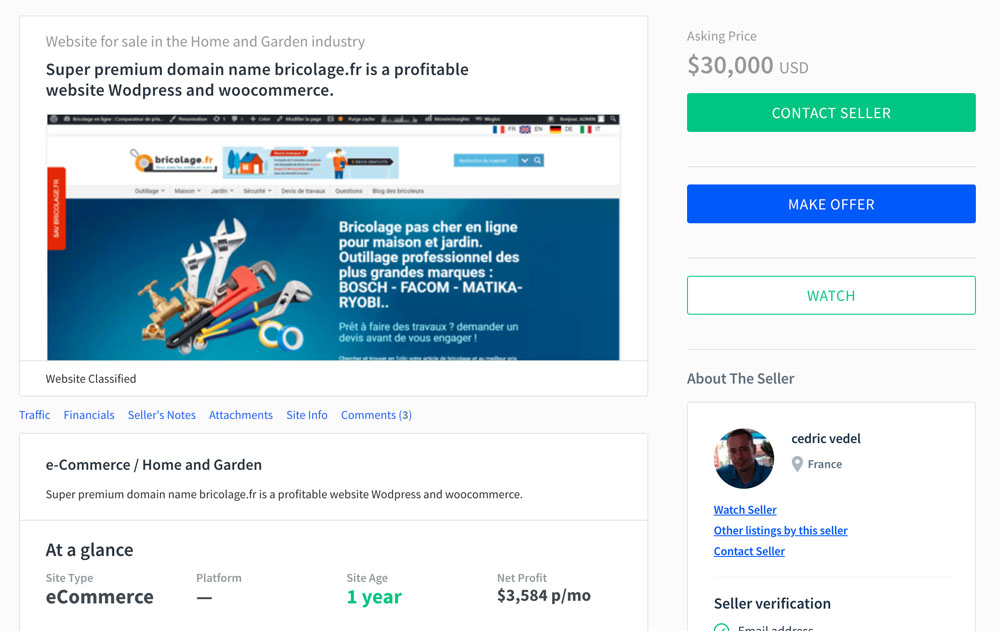Click the France location pin icon
Viewport: 1000px width, 631px height.
click(797, 464)
